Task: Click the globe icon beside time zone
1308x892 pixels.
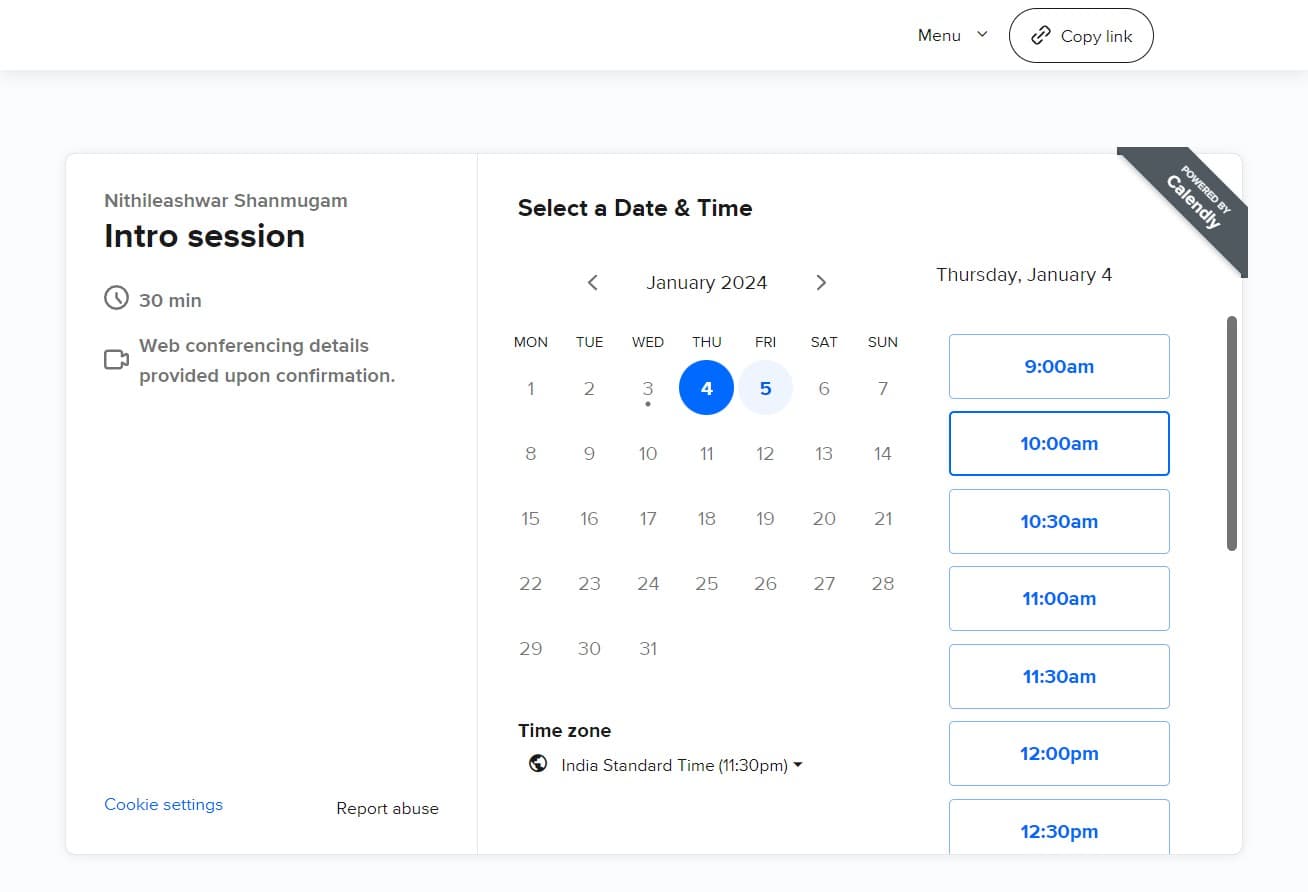Action: [x=538, y=764]
